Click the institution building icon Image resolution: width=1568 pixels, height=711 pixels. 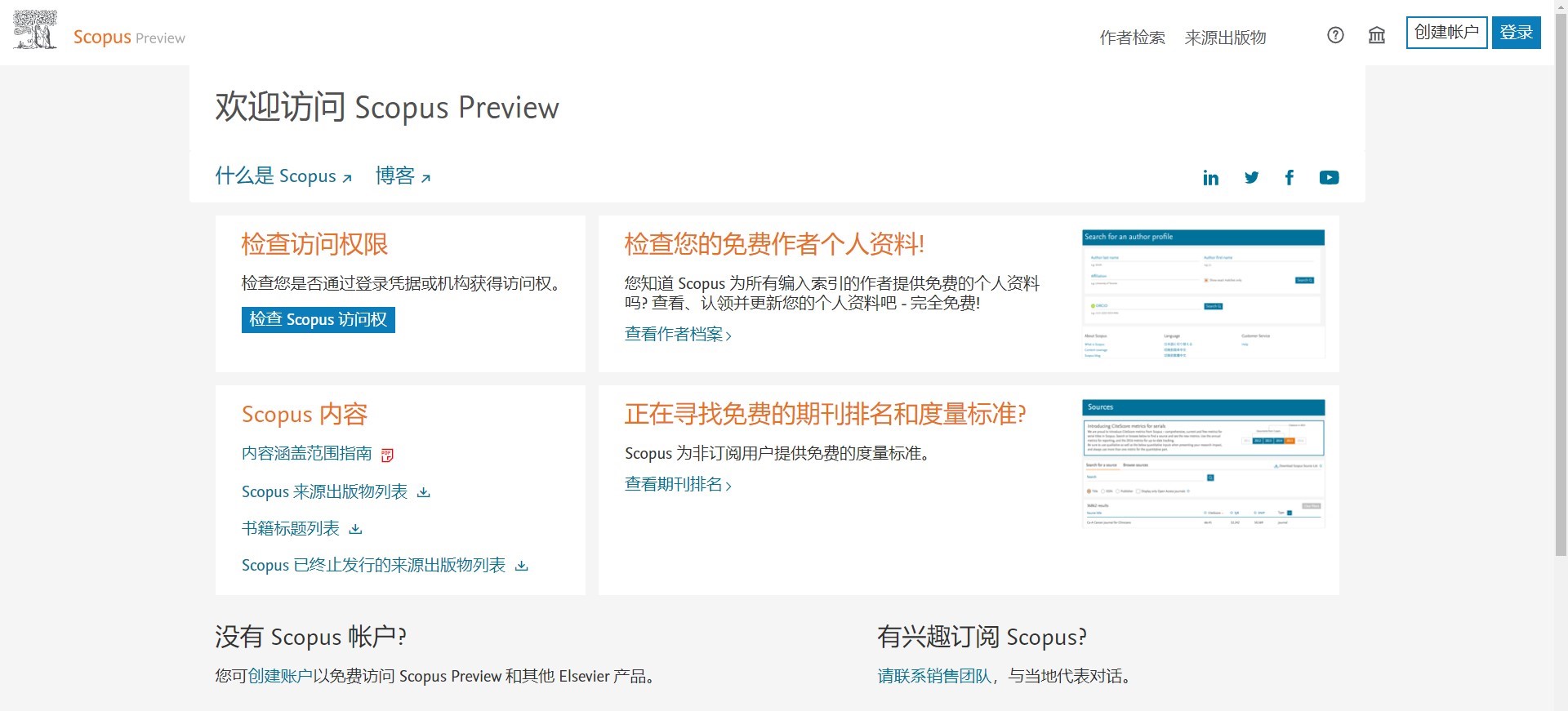click(x=1377, y=35)
